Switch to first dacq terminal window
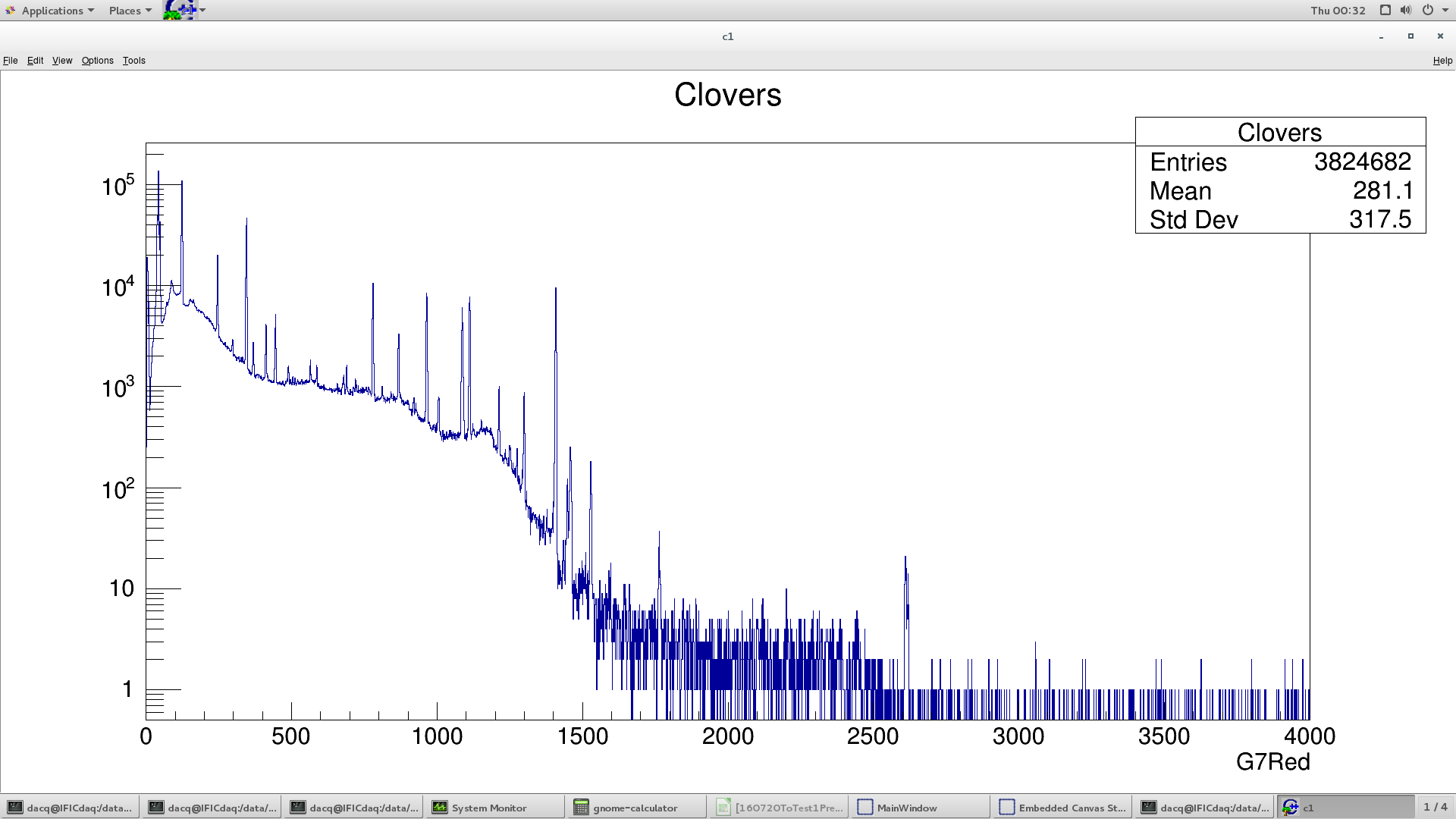This screenshot has width=1456, height=819. pos(70,808)
